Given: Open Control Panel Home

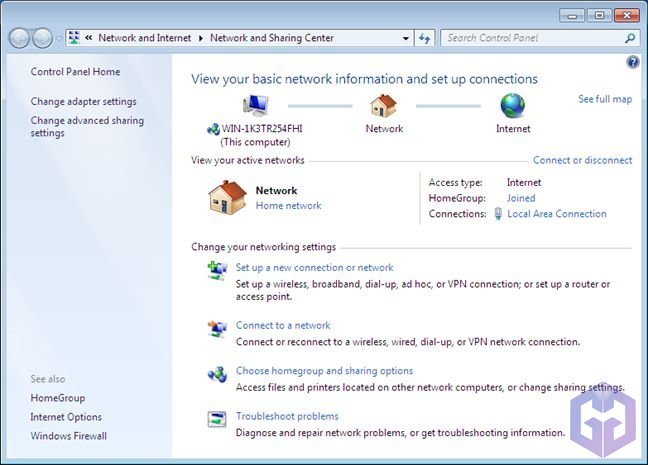Looking at the screenshot, I should pyautogui.click(x=75, y=72).
